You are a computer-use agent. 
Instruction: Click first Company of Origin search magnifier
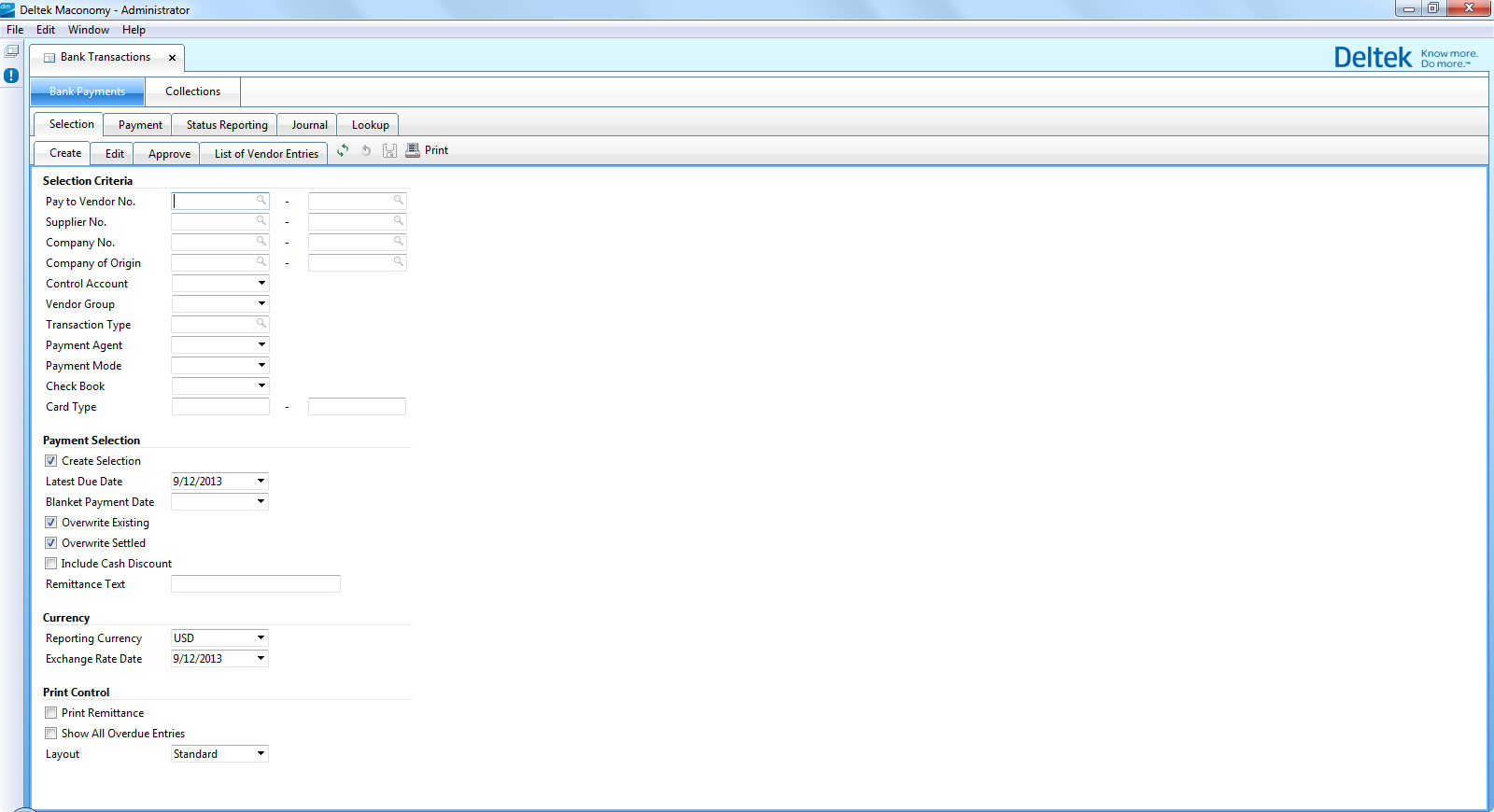pyautogui.click(x=261, y=261)
